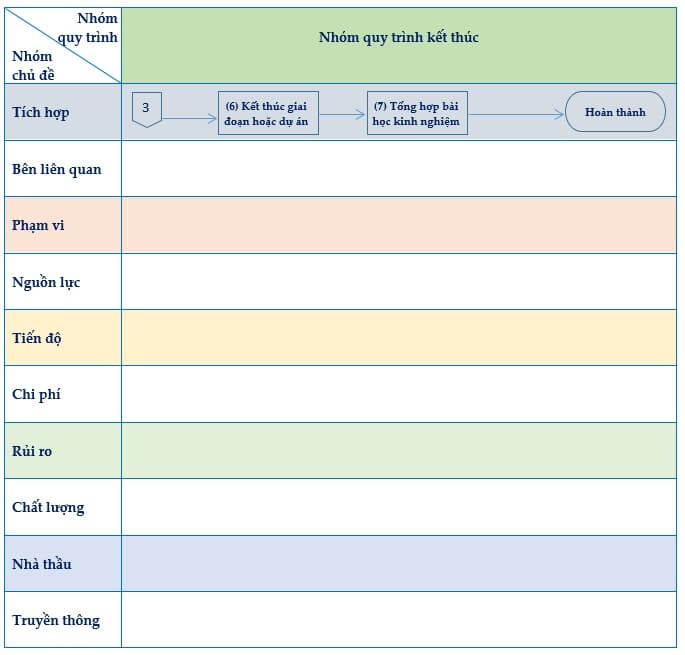This screenshot has height=655, width=685.
Task: Click the "Hoàn thành" terminator shape
Action: [615, 112]
